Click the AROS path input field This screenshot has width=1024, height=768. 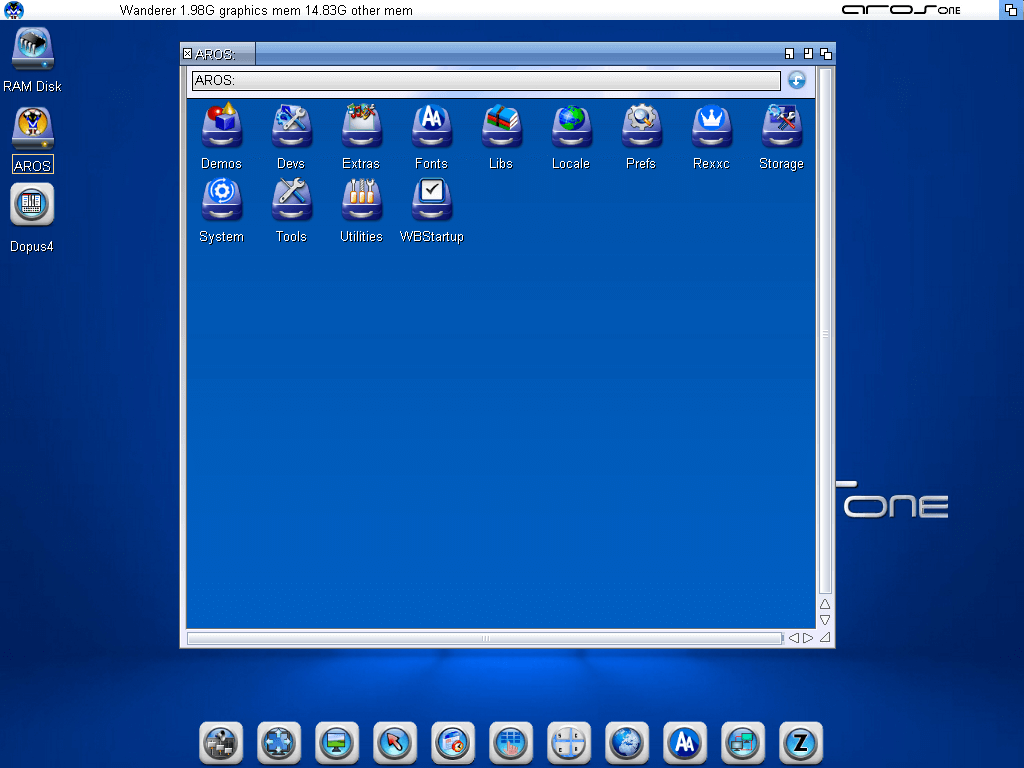(x=487, y=80)
